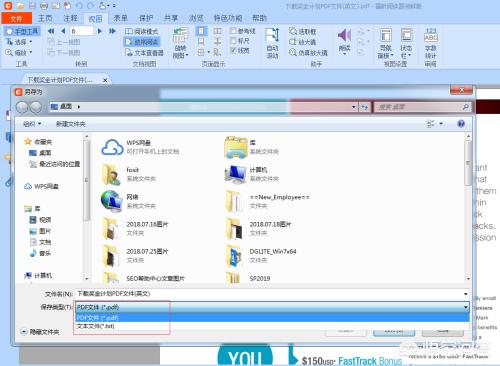Click 隐藏文件夹 hide folders button
The height and width of the screenshot is (366, 500).
pos(40,332)
